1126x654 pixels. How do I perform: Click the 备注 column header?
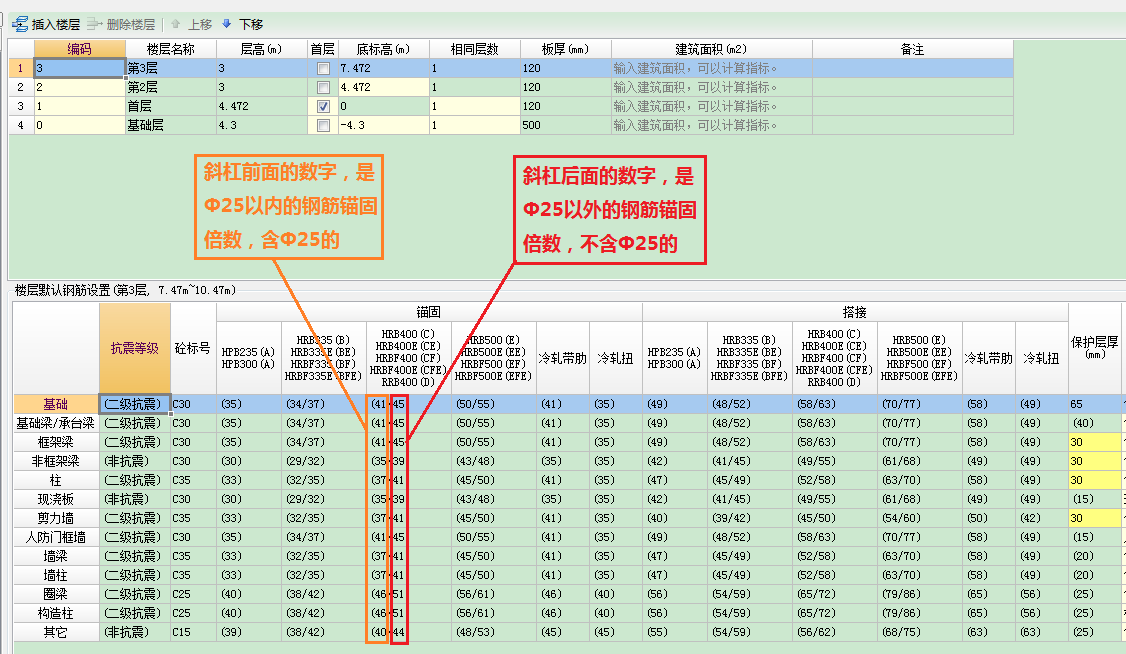[913, 49]
